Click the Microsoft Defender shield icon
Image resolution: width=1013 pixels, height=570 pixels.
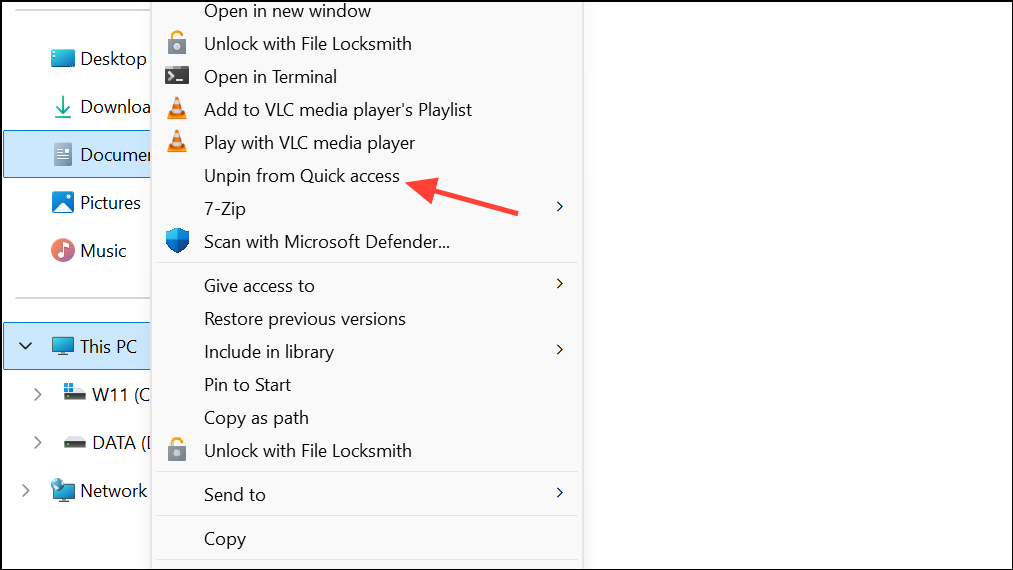click(x=177, y=240)
